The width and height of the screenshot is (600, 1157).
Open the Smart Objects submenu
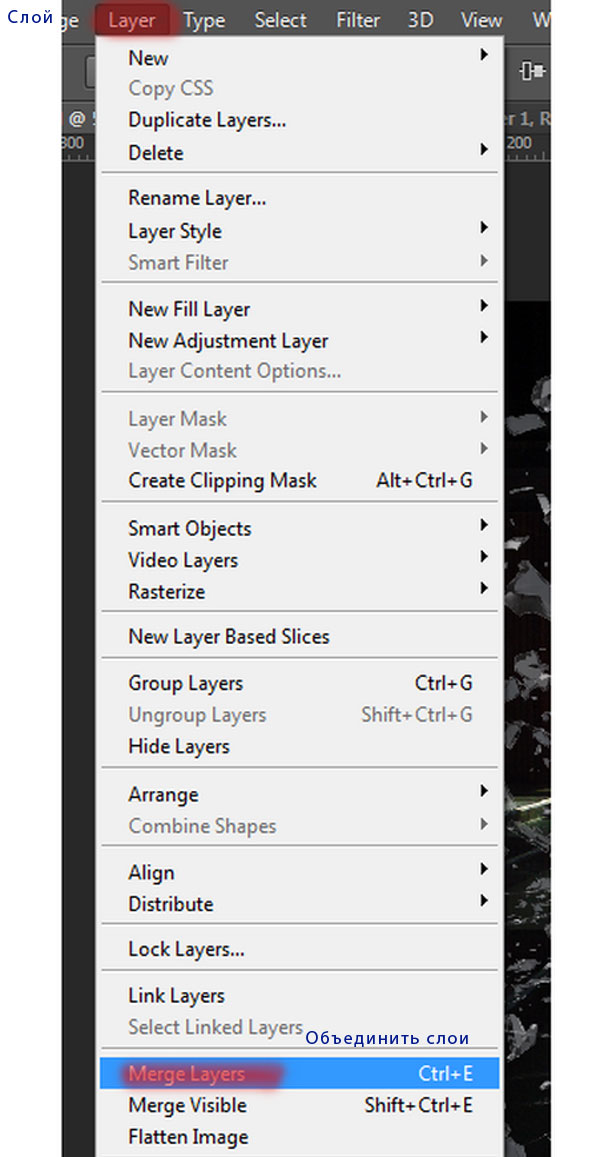pos(300,528)
